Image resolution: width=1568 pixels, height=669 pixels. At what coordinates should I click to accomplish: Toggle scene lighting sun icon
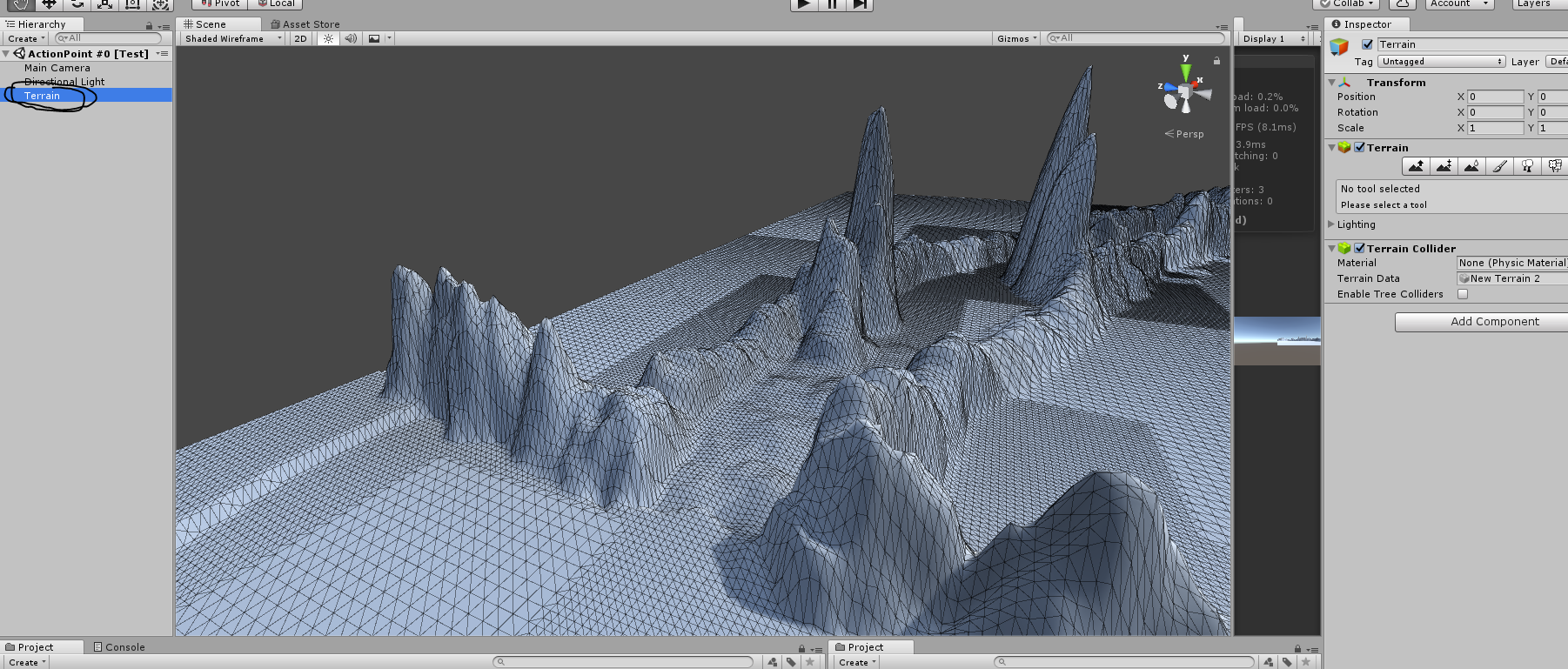coord(328,38)
